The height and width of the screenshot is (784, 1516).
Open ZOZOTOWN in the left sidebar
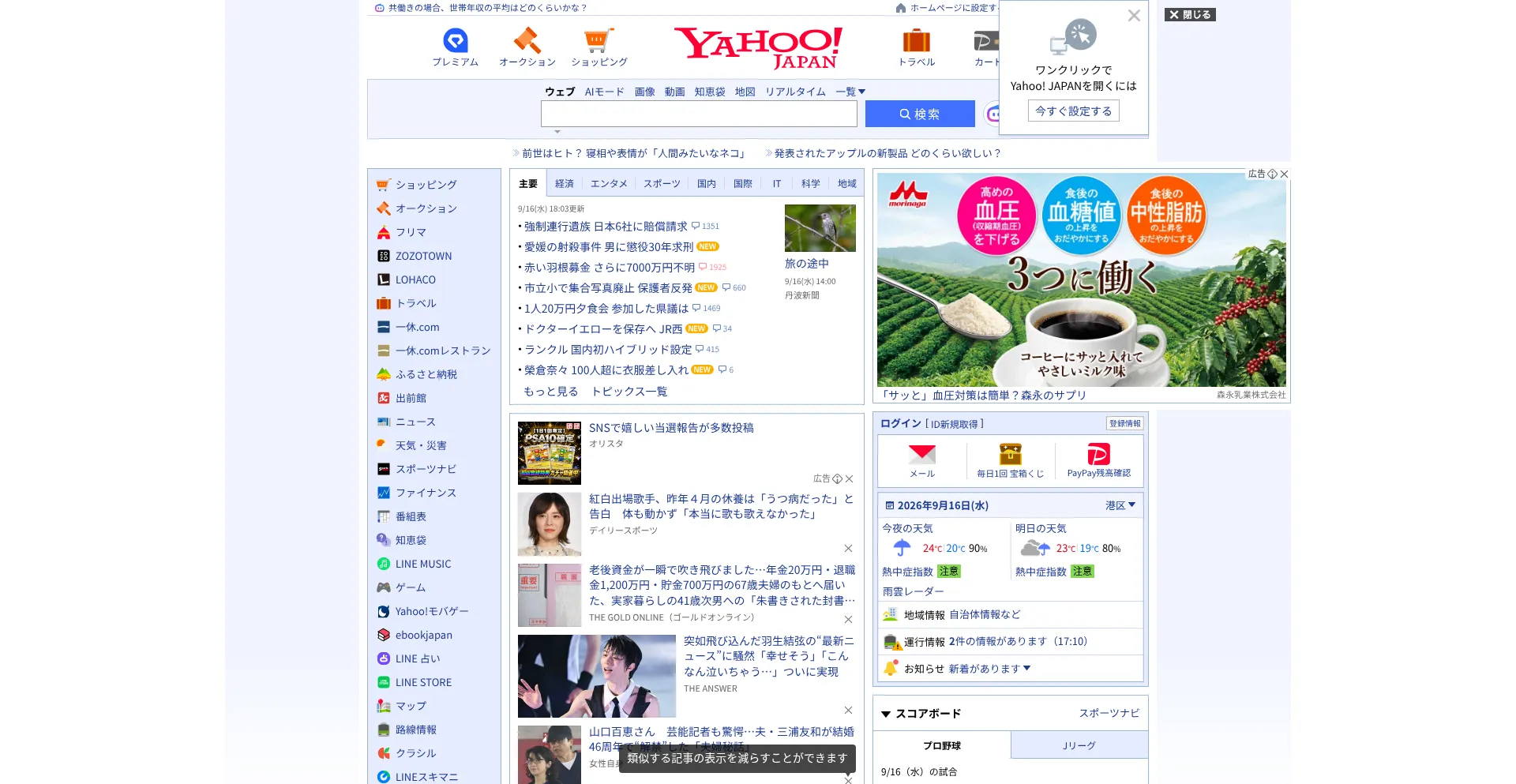tap(423, 256)
